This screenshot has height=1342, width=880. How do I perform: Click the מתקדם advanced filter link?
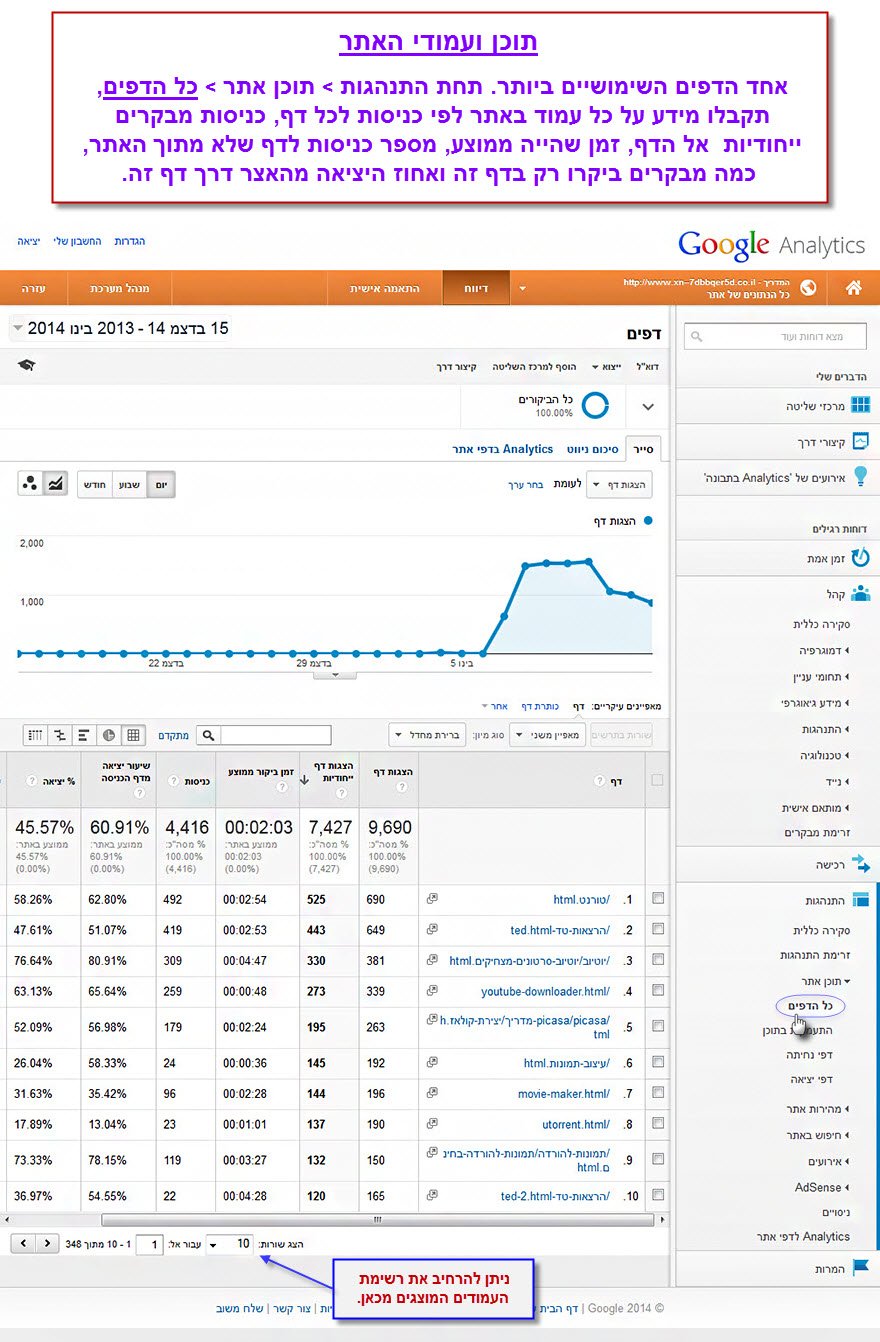173,735
